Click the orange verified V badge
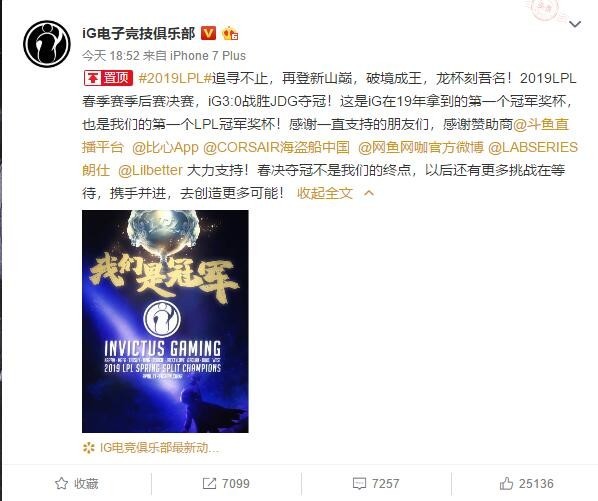The width and height of the screenshot is (598, 501). coord(208,34)
